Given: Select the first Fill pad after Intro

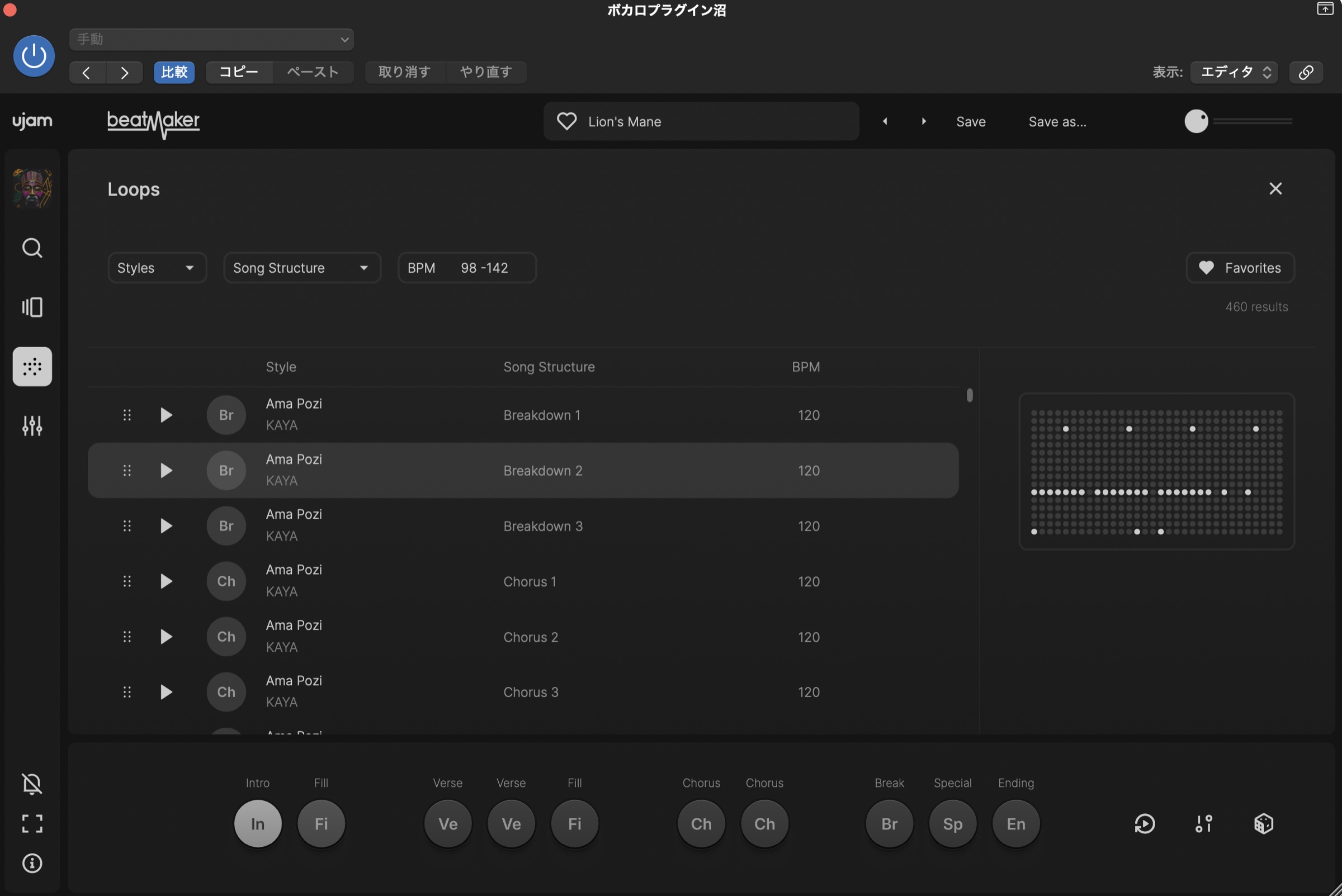Looking at the screenshot, I should (x=321, y=824).
